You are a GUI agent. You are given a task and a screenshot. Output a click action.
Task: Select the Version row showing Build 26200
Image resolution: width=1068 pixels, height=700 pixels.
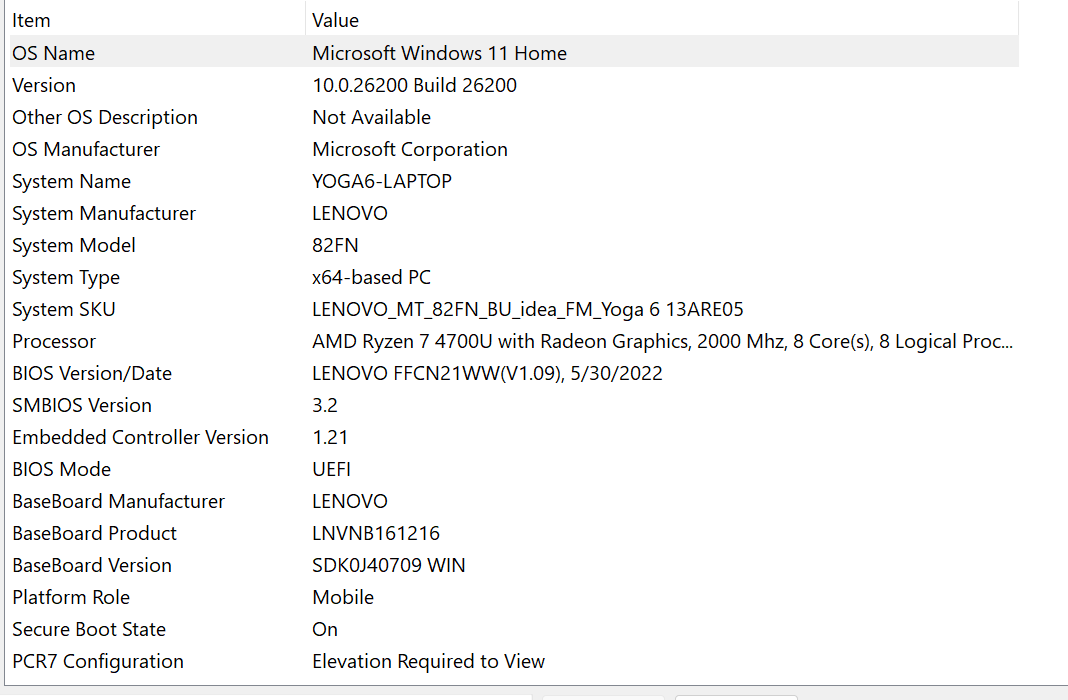tap(44, 85)
